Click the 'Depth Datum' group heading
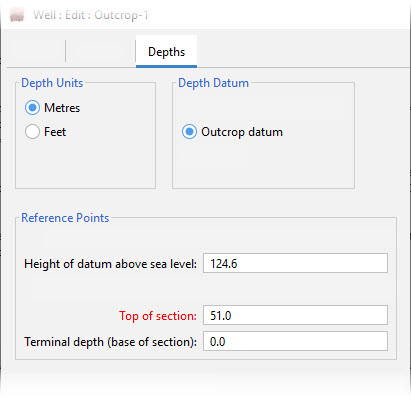This screenshot has height=399, width=411. 213,83
